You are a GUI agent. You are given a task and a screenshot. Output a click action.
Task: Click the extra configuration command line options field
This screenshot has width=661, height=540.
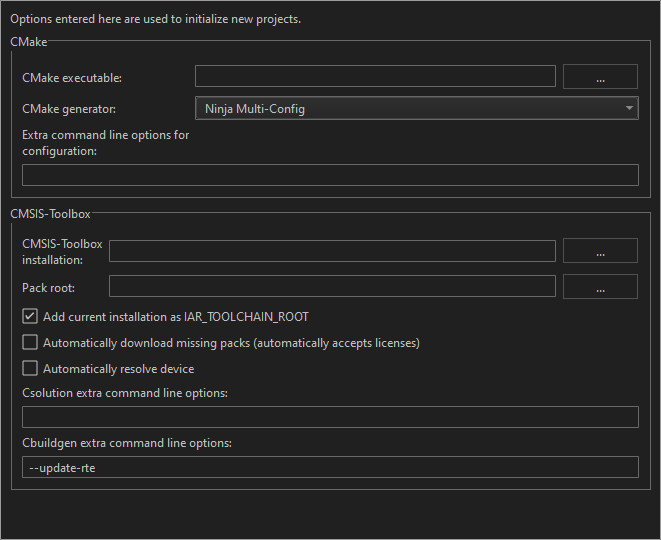(x=330, y=175)
